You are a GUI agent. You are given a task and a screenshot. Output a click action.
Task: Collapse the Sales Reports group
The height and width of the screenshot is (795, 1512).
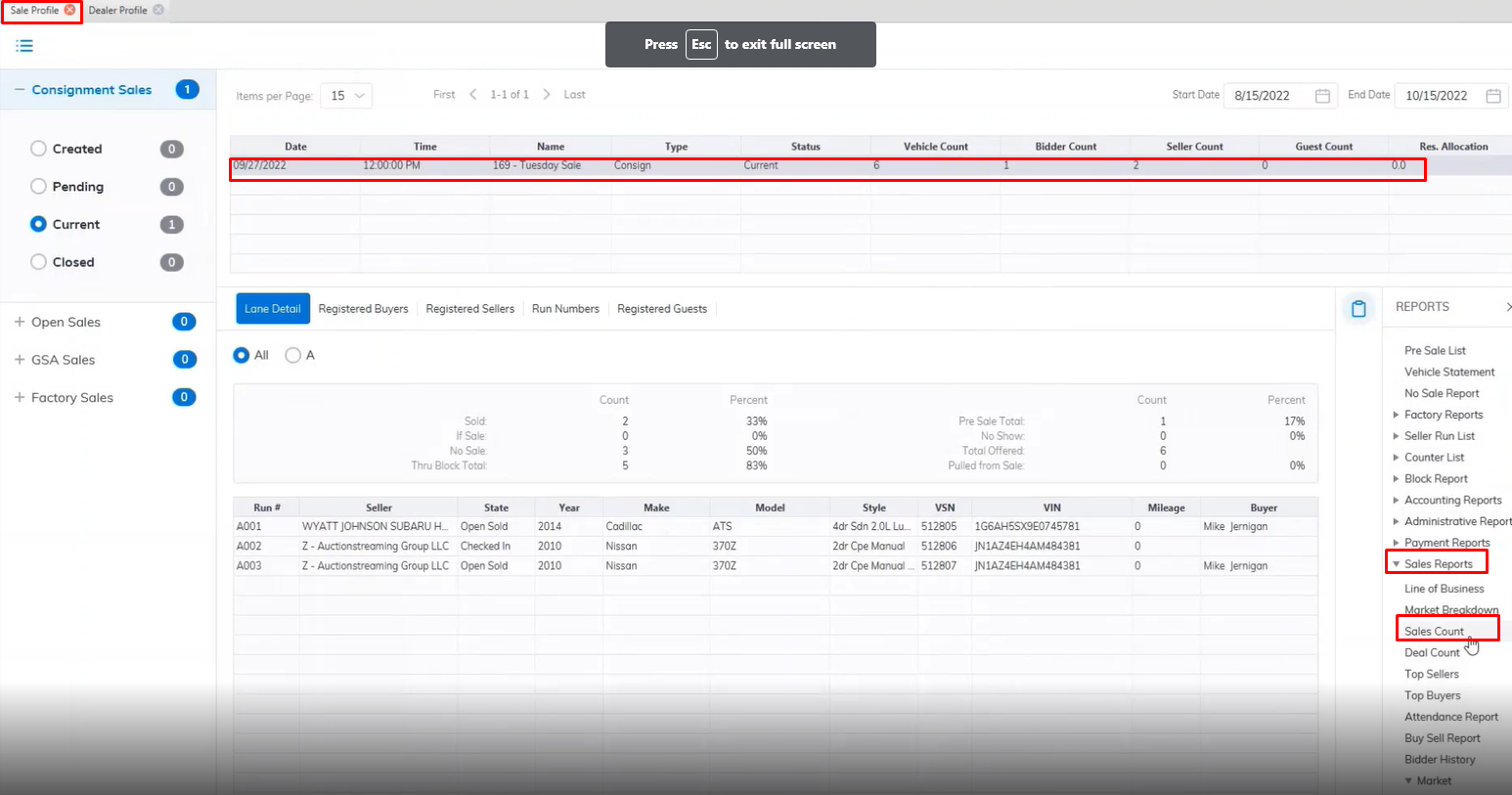[x=1396, y=564]
